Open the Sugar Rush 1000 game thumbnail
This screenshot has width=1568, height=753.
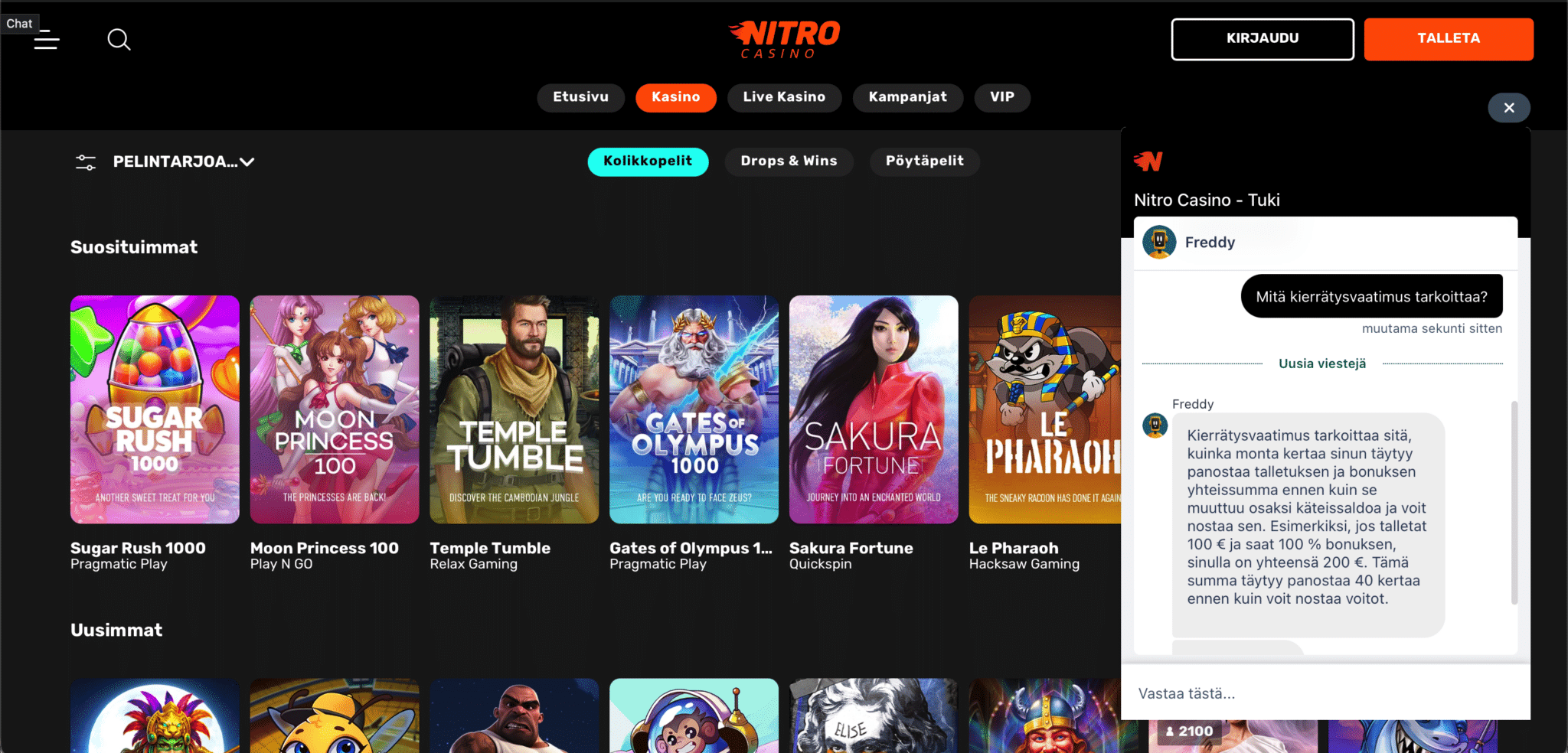pyautogui.click(x=155, y=409)
